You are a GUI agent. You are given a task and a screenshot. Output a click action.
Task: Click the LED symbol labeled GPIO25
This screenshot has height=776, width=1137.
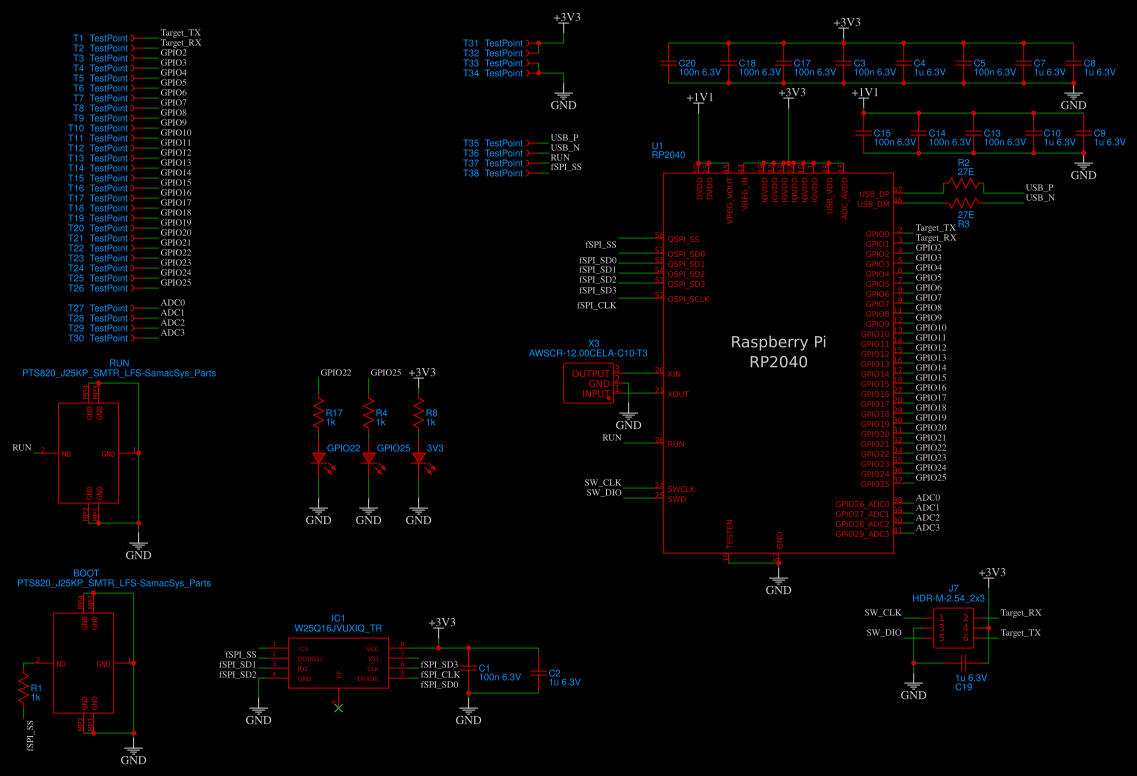[x=371, y=460]
